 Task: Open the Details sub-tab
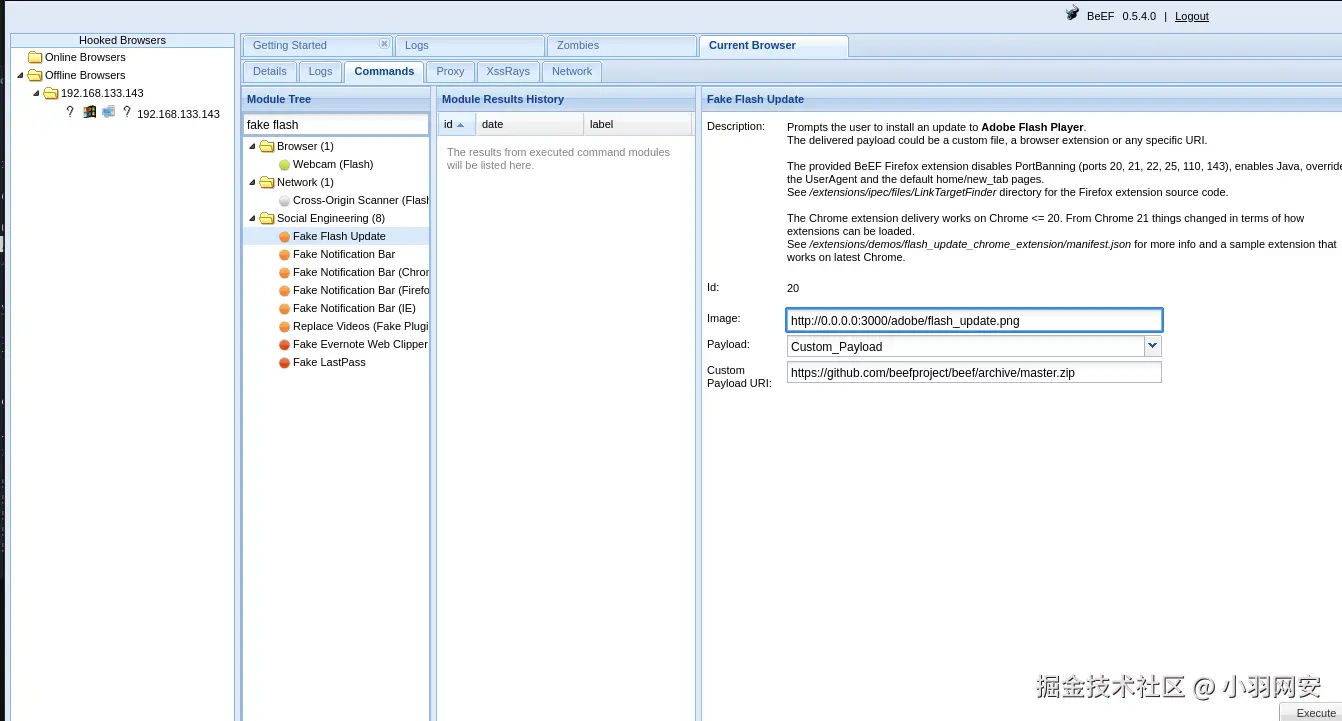270,71
